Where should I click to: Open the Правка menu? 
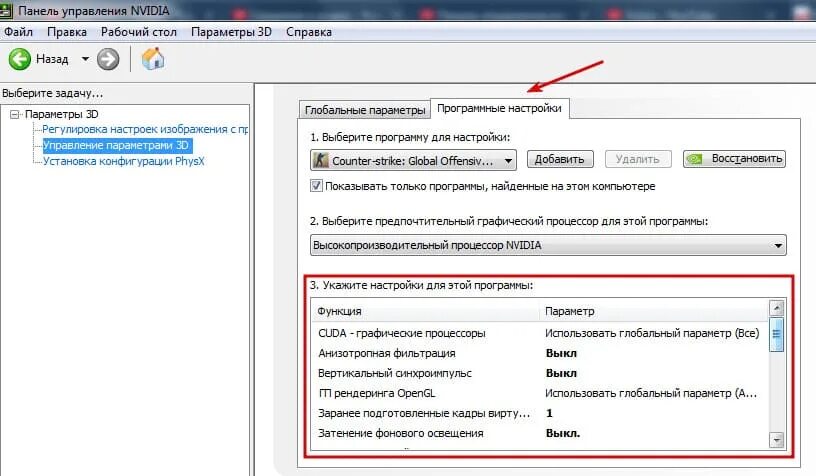[67, 32]
